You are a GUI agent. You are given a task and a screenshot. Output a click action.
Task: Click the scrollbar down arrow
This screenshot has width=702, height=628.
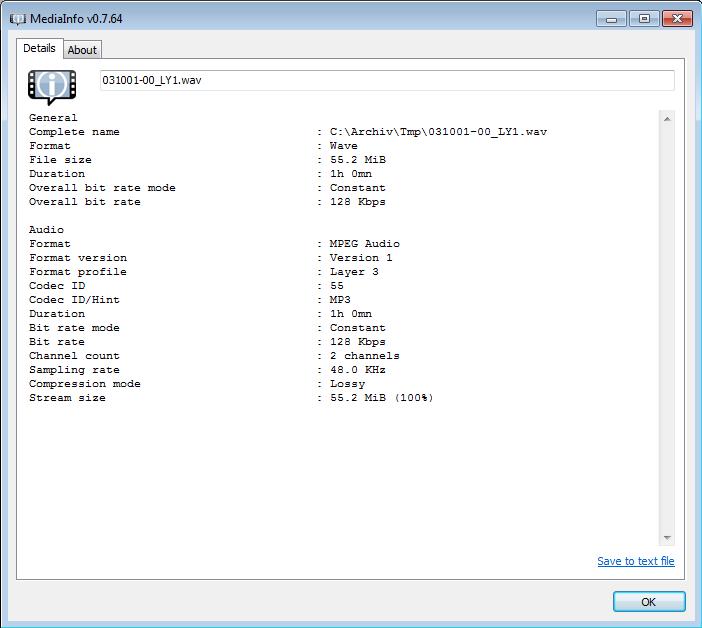[667, 538]
